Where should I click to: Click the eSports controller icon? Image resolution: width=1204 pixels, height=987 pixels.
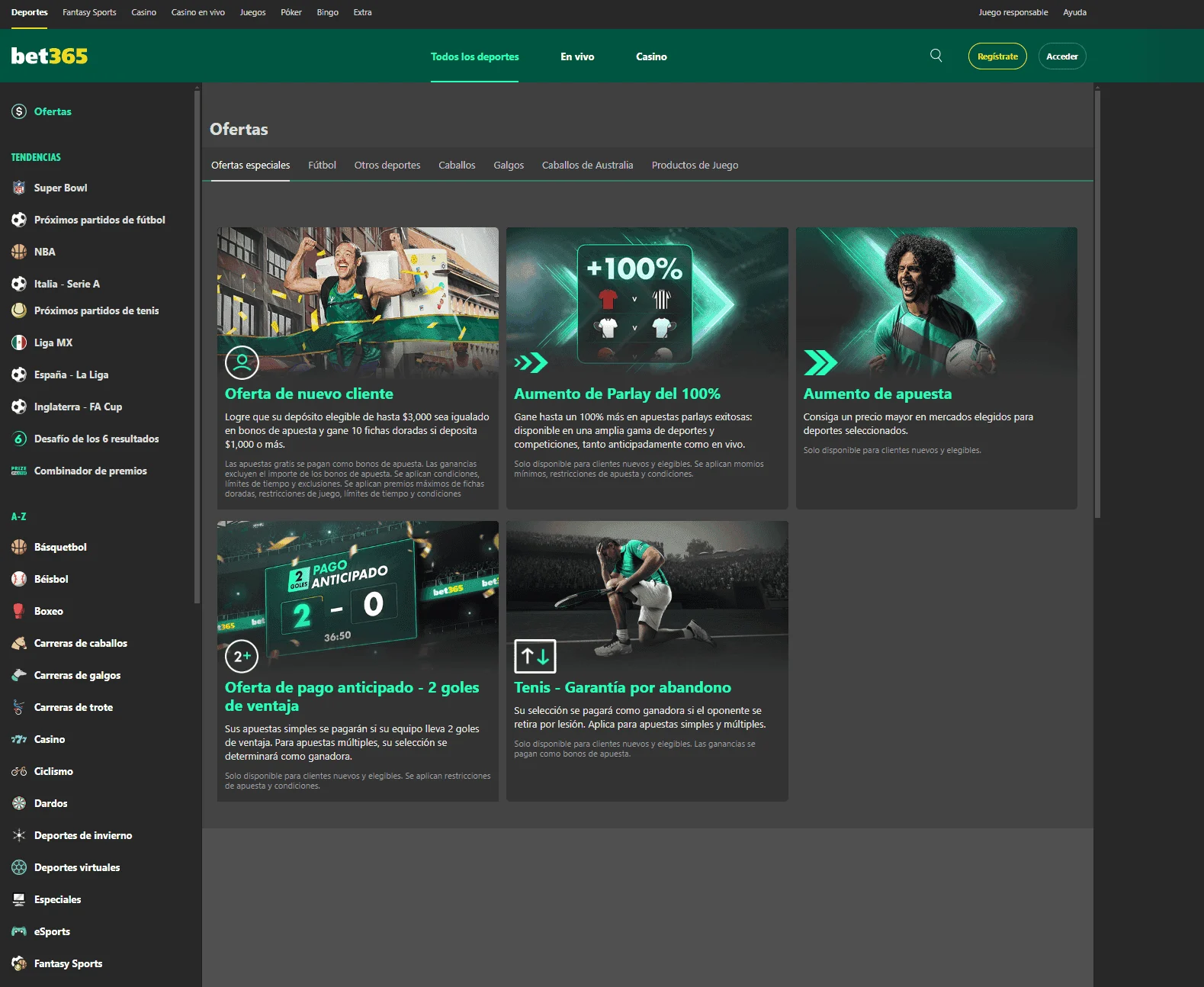coord(19,931)
